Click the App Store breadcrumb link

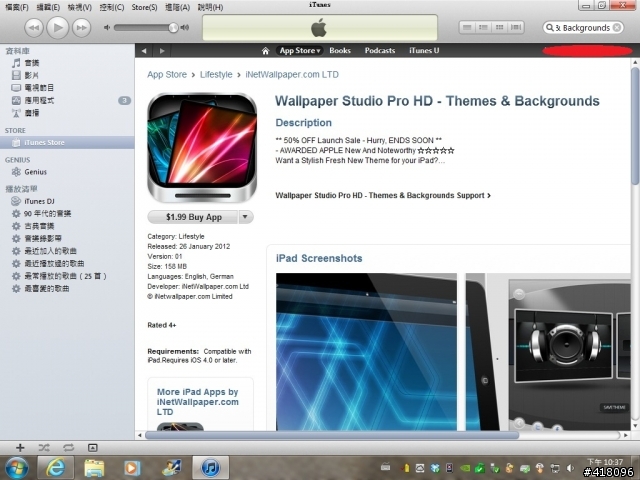pyautogui.click(x=167, y=75)
